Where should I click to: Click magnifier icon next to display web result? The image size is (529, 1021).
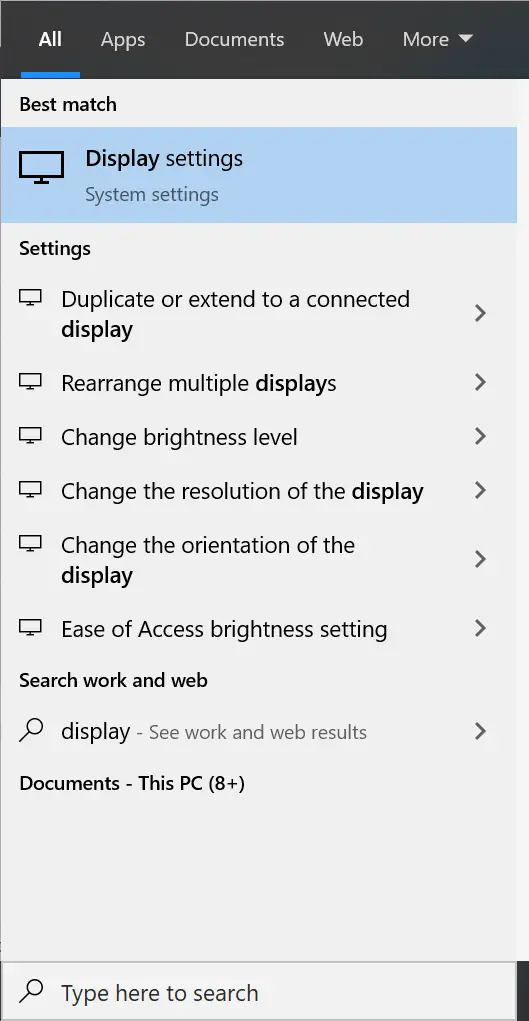[x=31, y=731]
